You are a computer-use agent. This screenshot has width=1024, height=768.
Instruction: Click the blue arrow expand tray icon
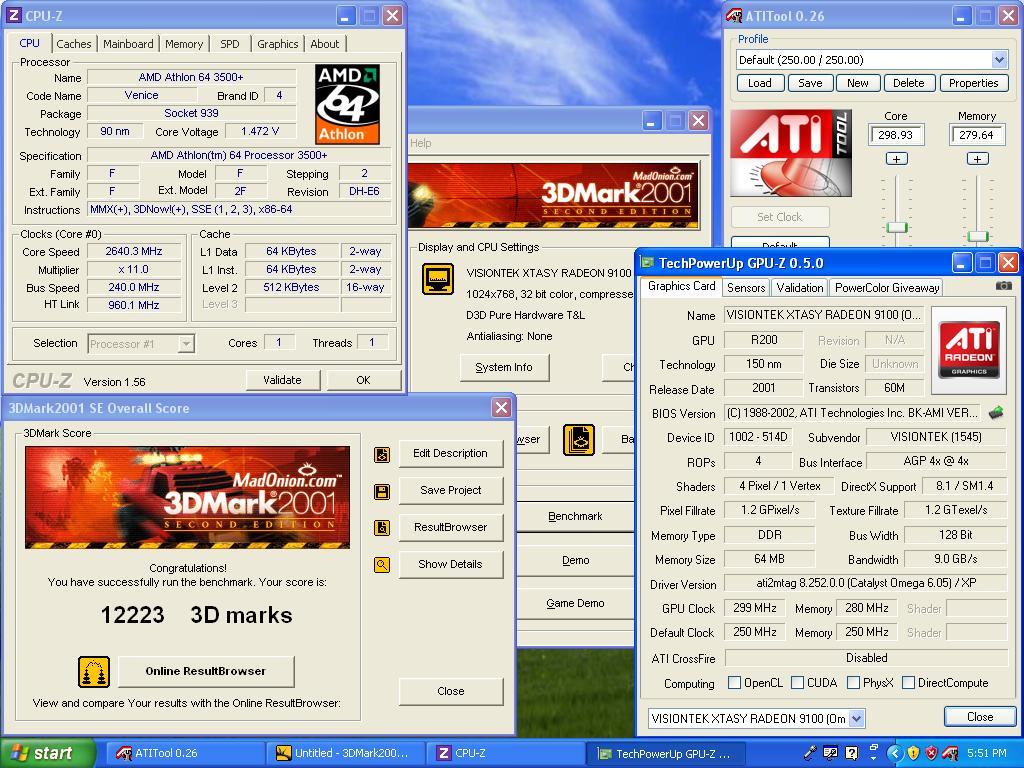(895, 753)
